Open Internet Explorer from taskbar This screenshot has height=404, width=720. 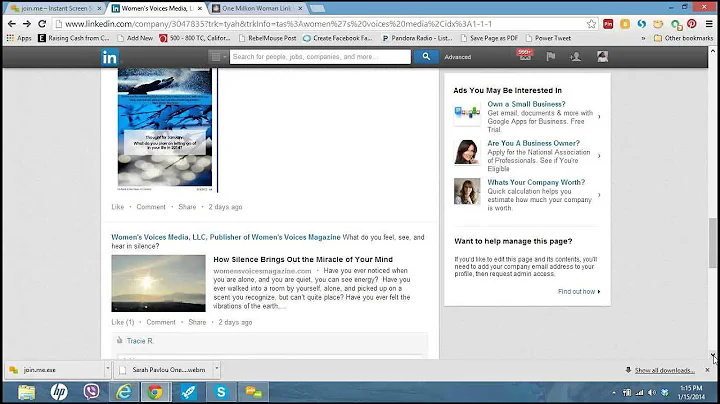(x=124, y=392)
